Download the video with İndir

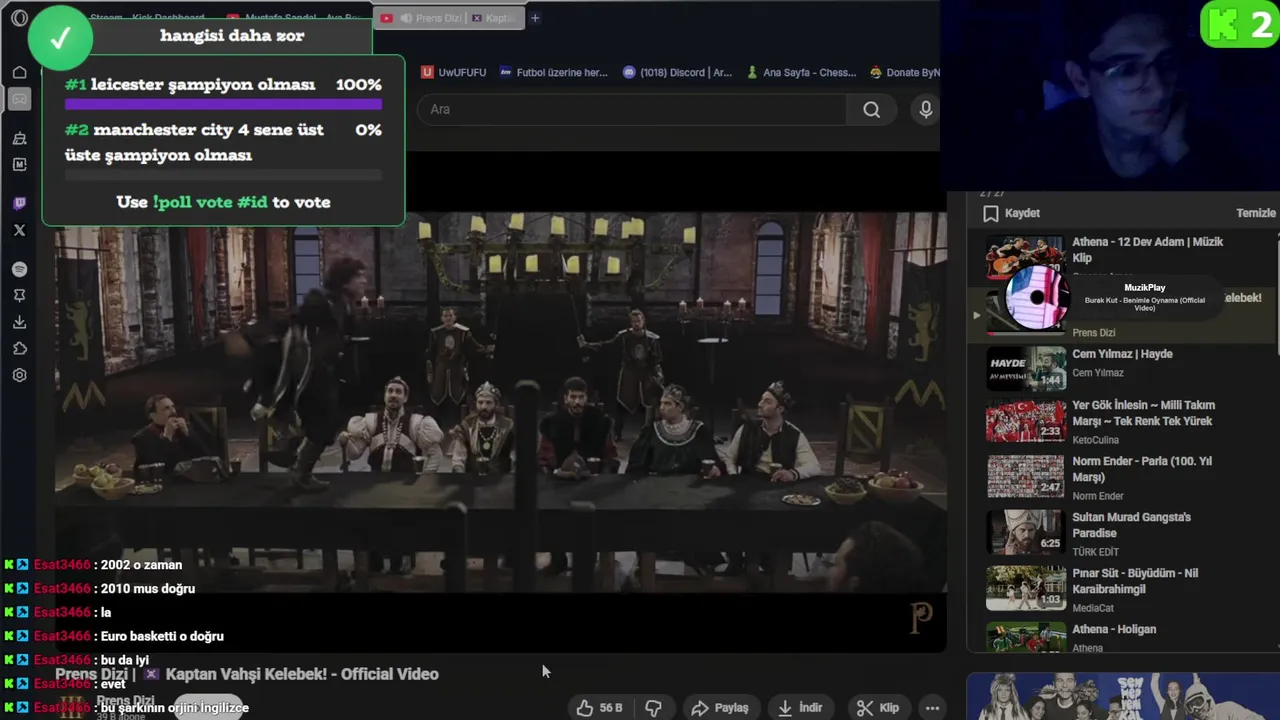pyautogui.click(x=800, y=708)
